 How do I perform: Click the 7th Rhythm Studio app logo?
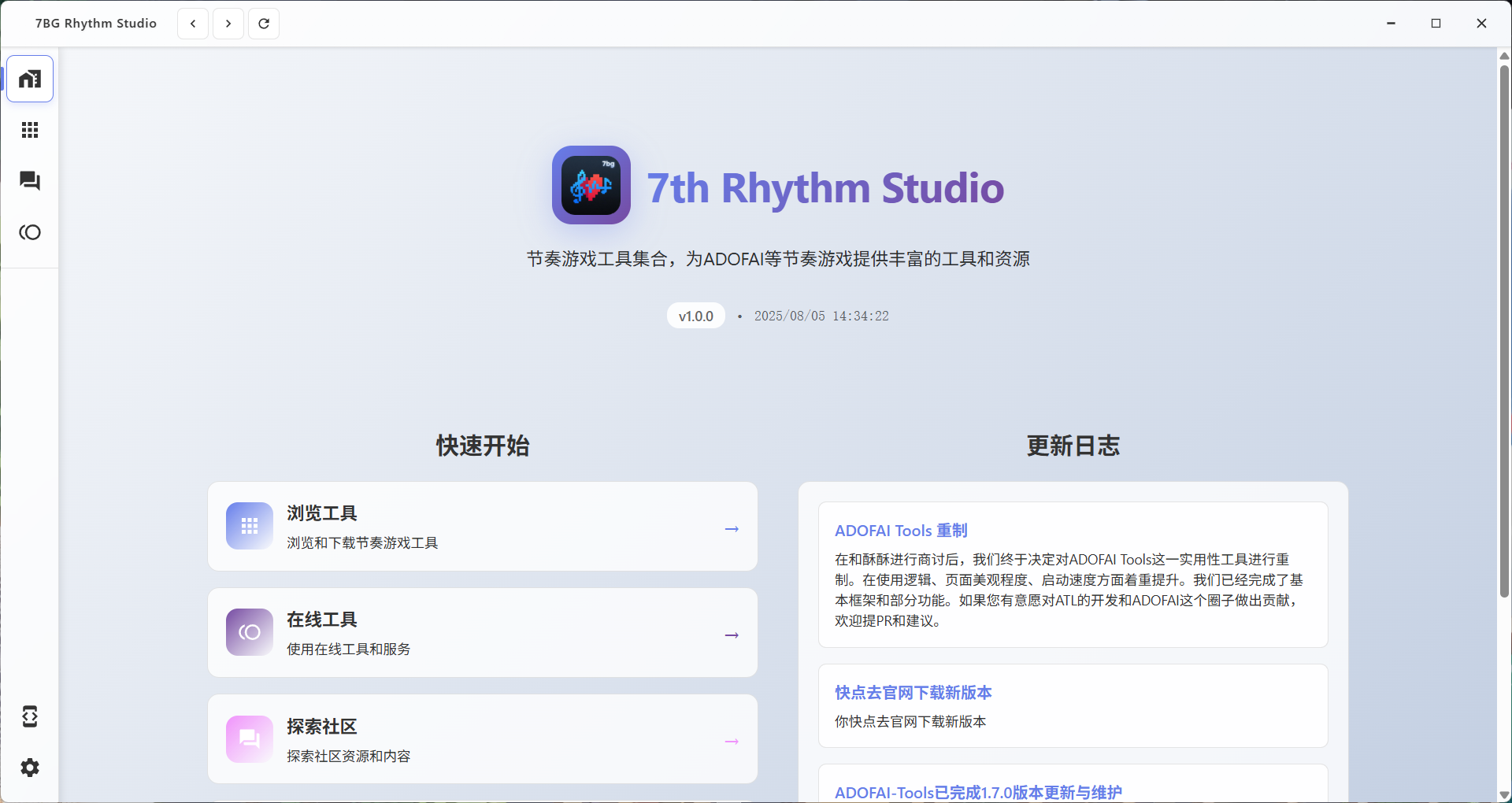[591, 185]
